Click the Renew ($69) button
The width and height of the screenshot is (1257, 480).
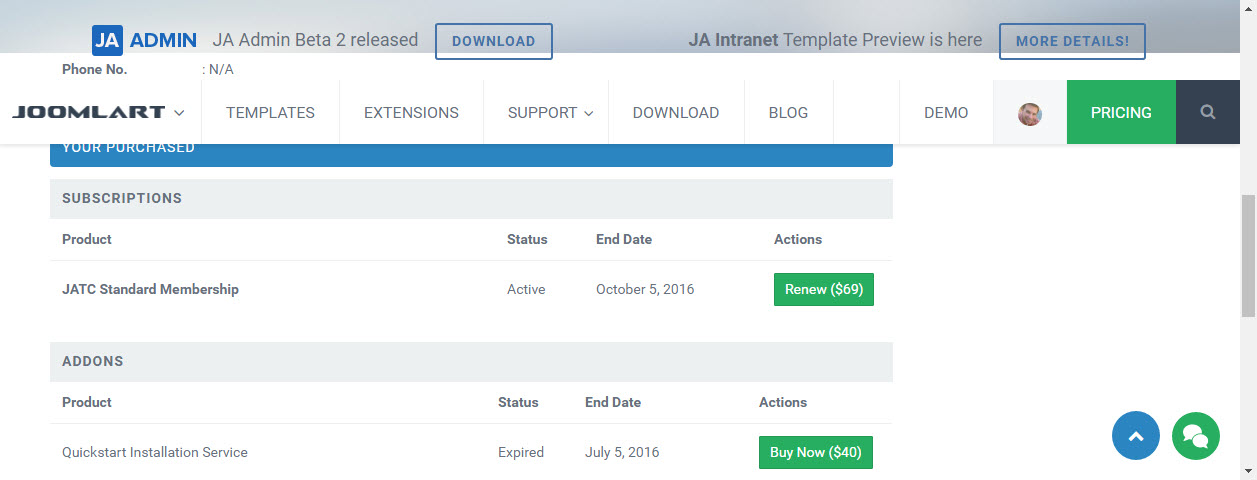tap(824, 289)
